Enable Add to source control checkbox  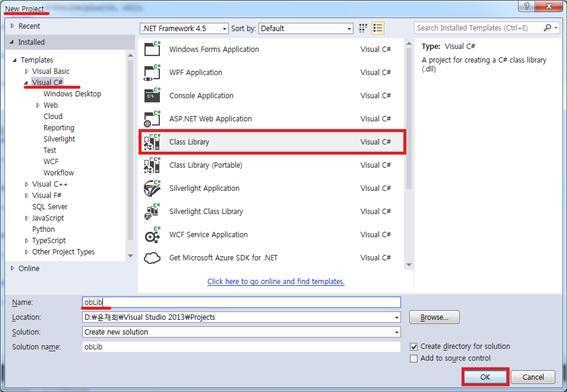414,358
